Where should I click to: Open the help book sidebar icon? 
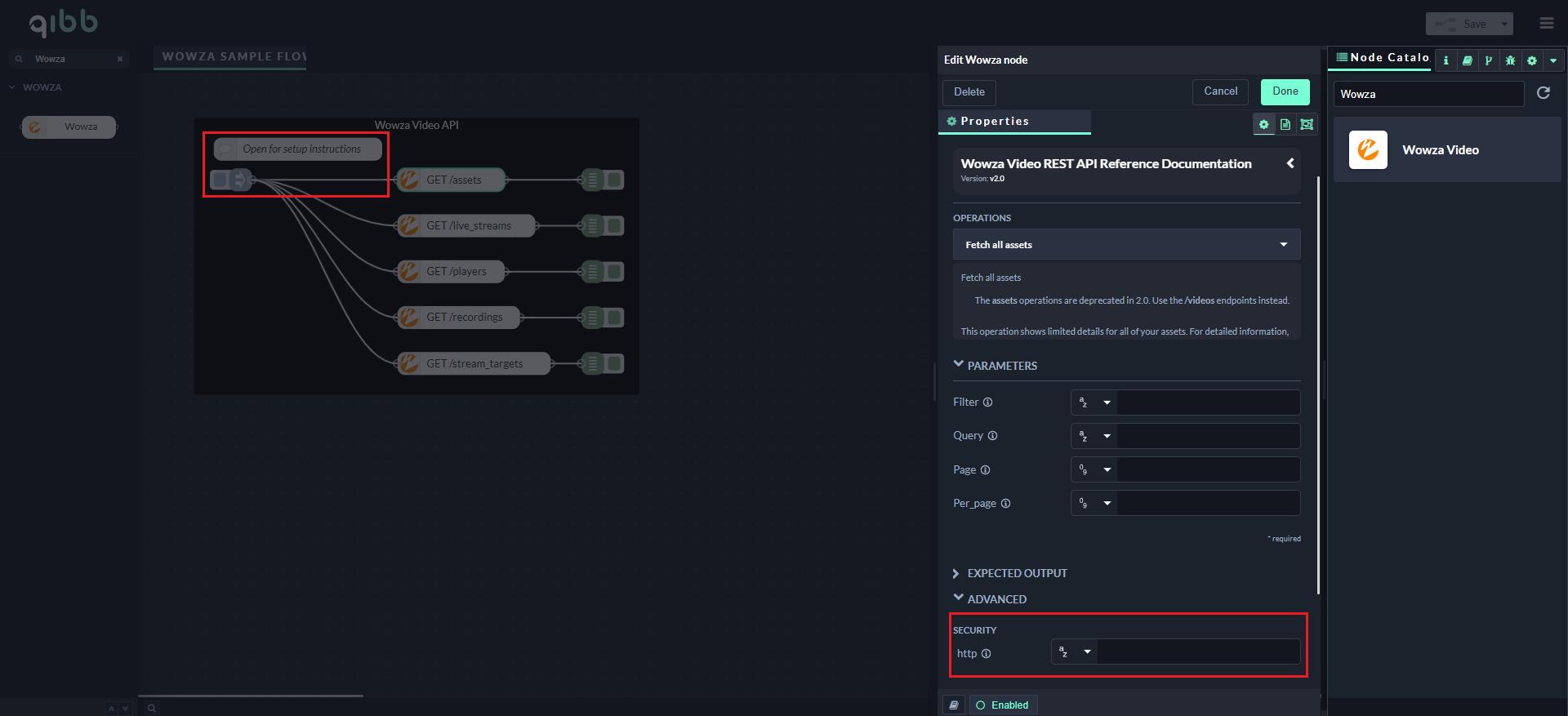(1468, 60)
